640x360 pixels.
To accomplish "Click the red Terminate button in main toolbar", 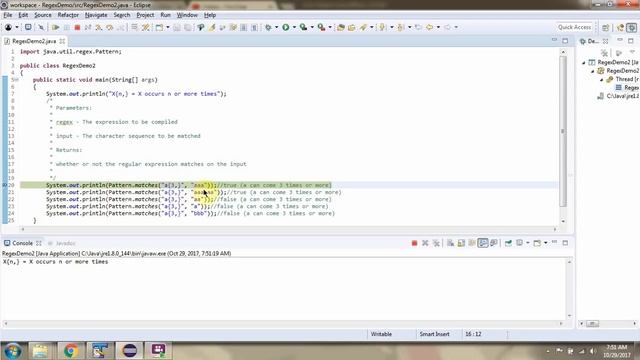I will 77,27.
